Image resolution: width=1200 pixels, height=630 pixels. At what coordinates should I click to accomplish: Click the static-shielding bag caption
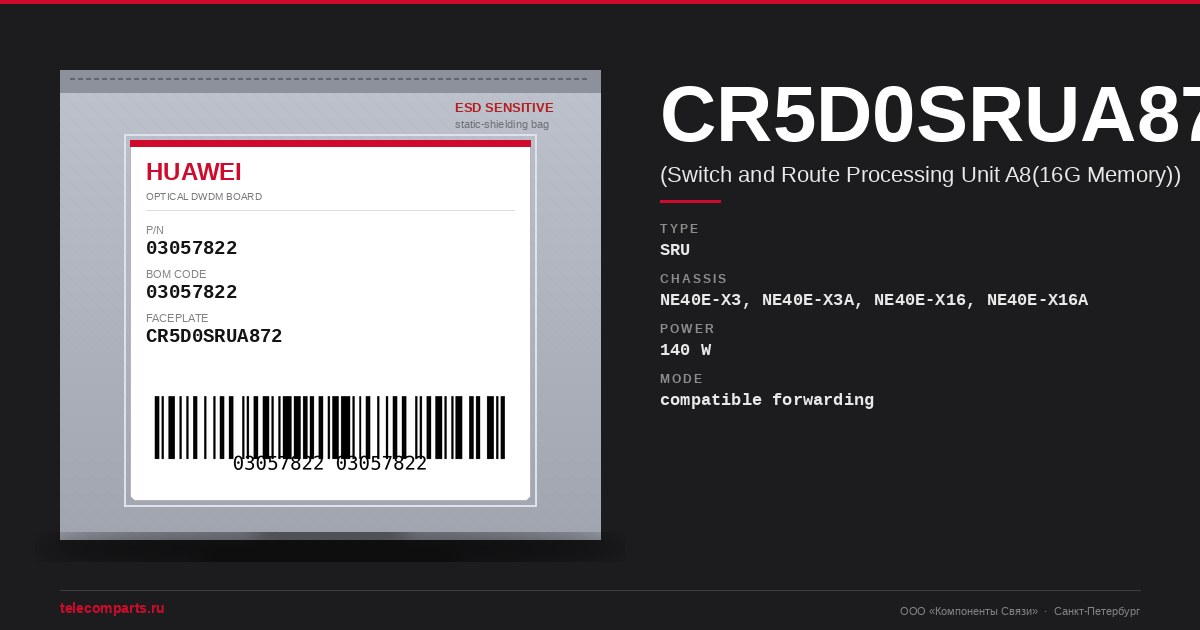[502, 125]
